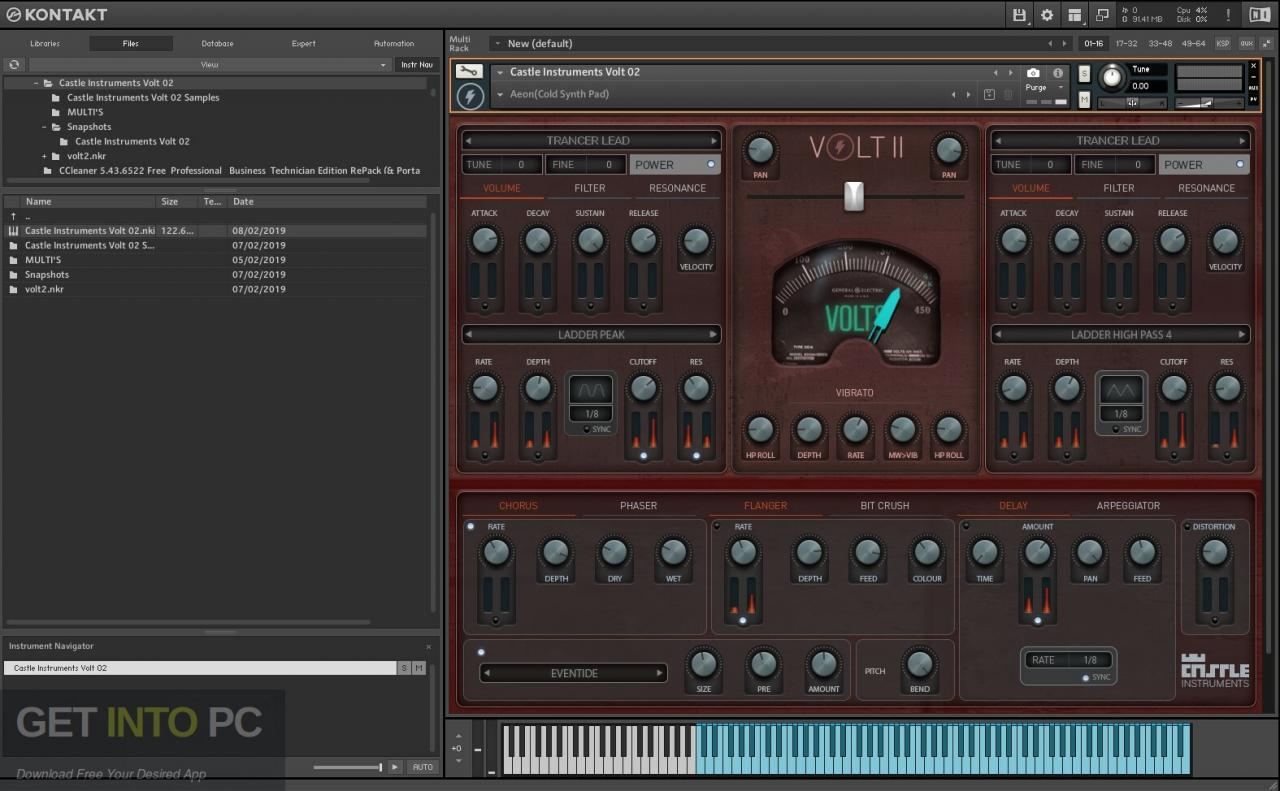Open the workspace layout menu icon
The image size is (1280, 791).
pos(1075,15)
